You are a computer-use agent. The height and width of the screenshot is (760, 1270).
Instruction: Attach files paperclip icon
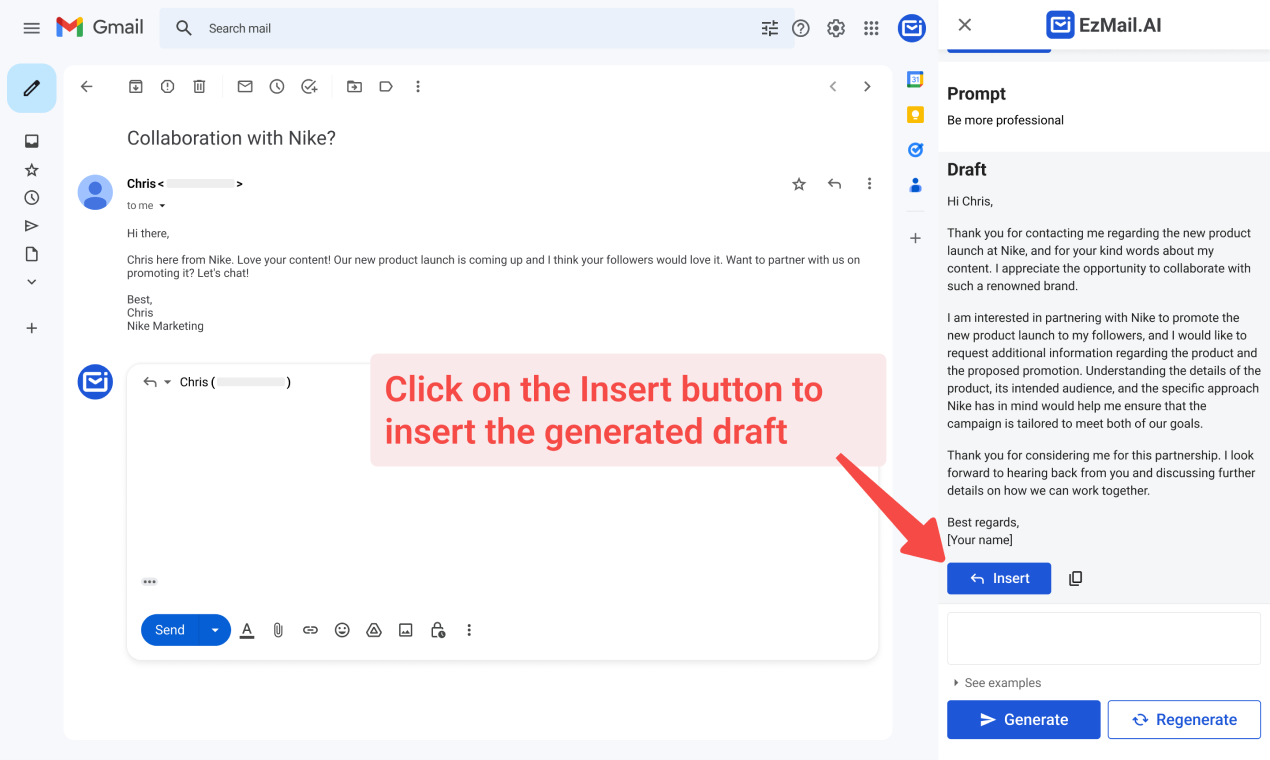click(x=278, y=630)
